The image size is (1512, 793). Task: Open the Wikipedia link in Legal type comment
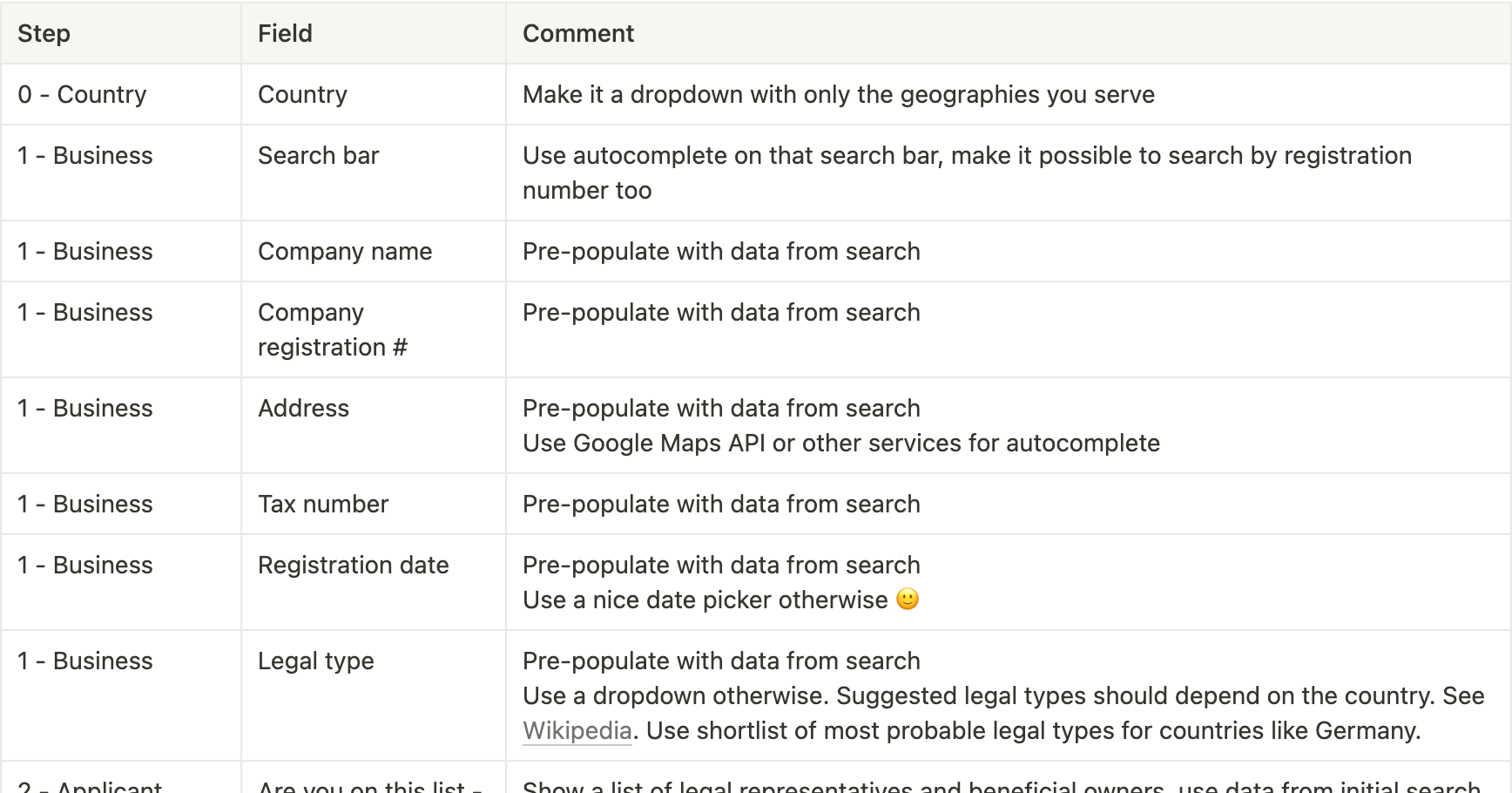[577, 730]
